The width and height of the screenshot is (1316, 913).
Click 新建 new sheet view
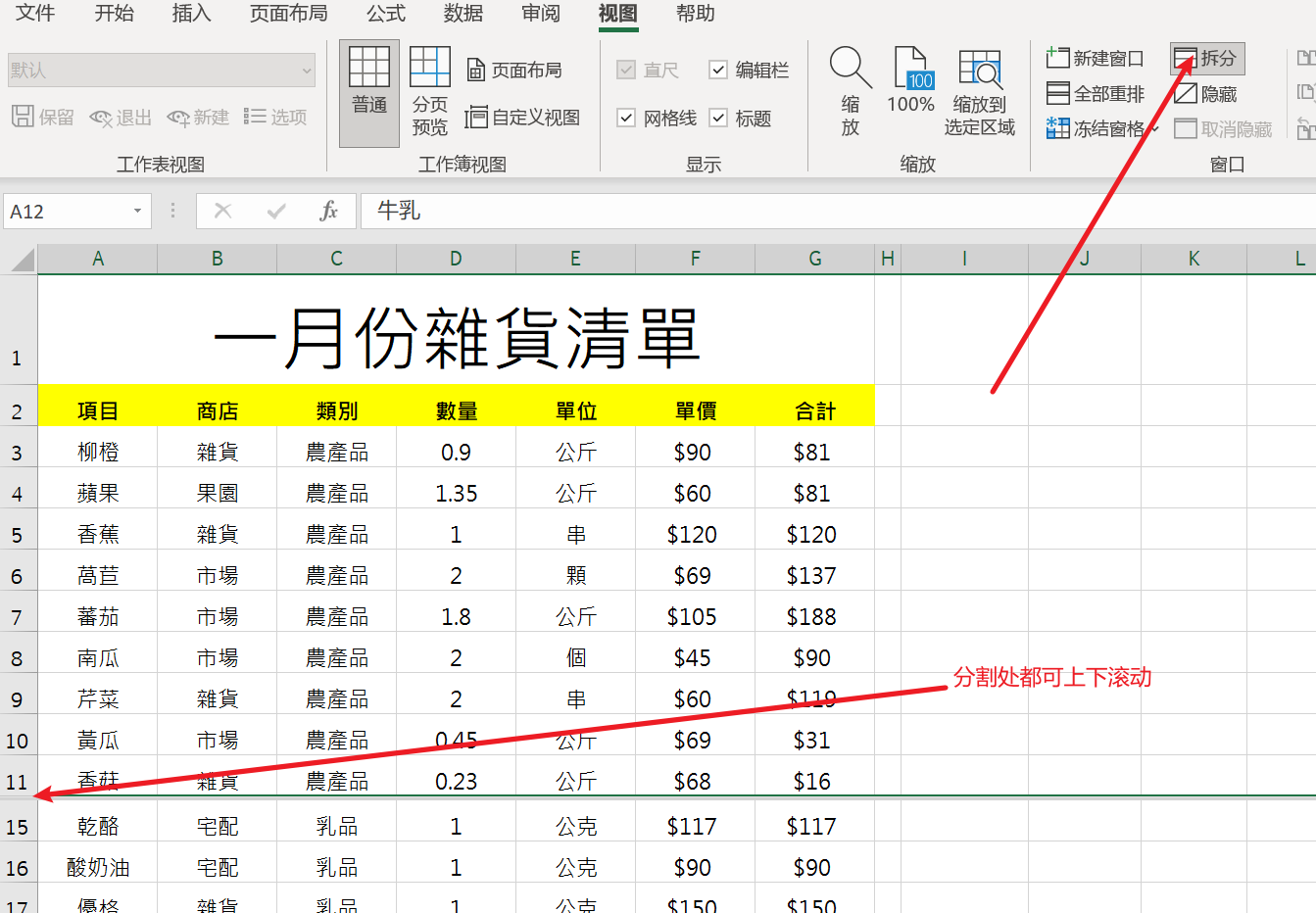click(x=198, y=118)
